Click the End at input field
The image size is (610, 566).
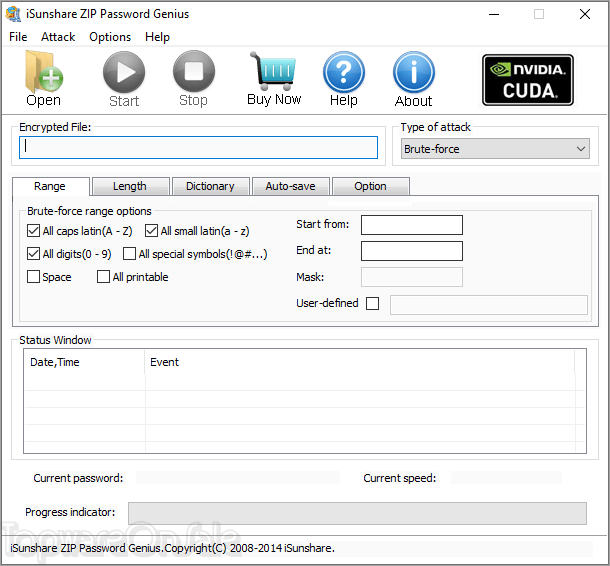tap(412, 251)
